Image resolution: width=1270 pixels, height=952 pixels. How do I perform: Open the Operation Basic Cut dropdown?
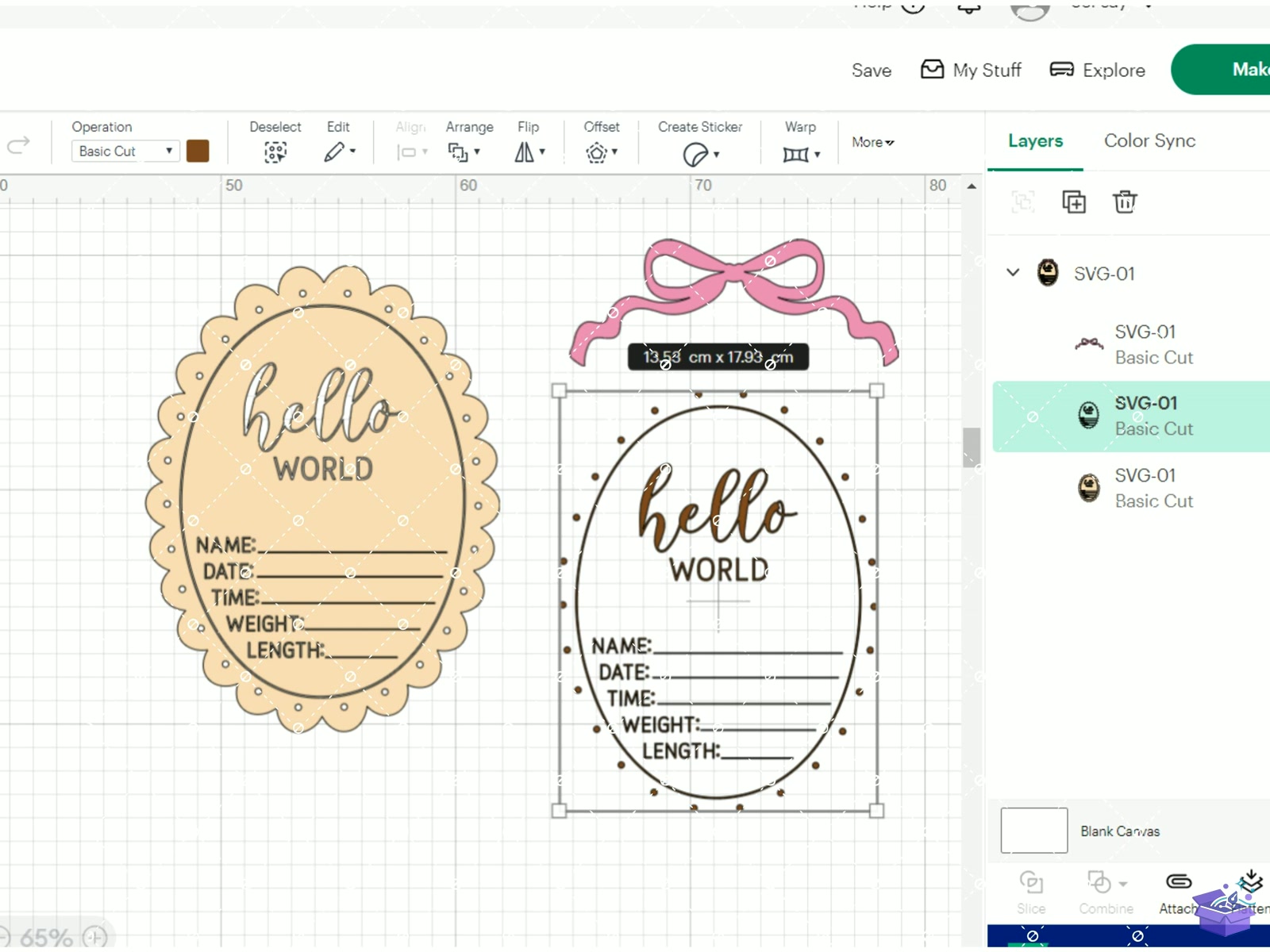click(x=125, y=151)
